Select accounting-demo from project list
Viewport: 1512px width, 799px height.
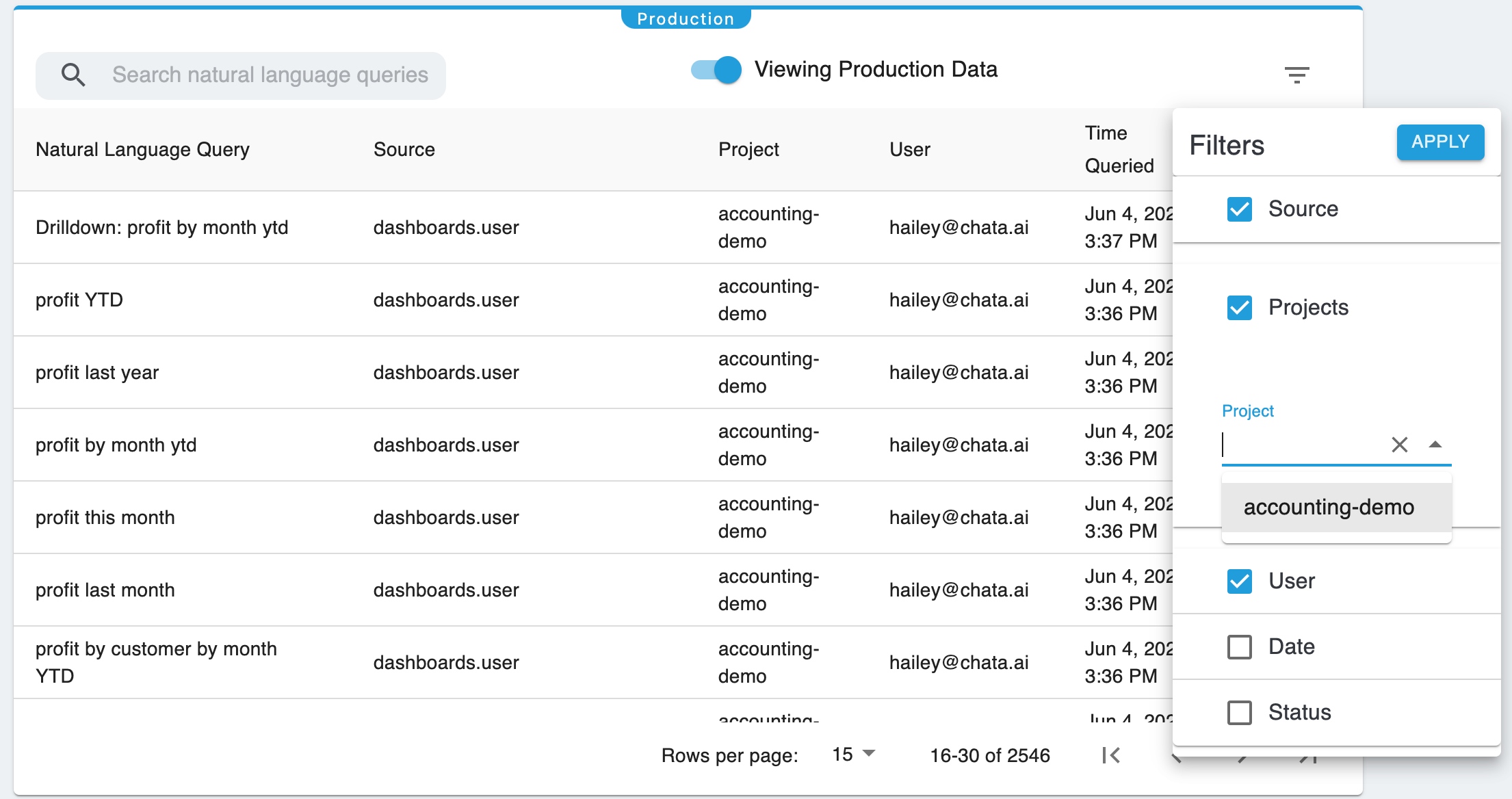[x=1336, y=508]
